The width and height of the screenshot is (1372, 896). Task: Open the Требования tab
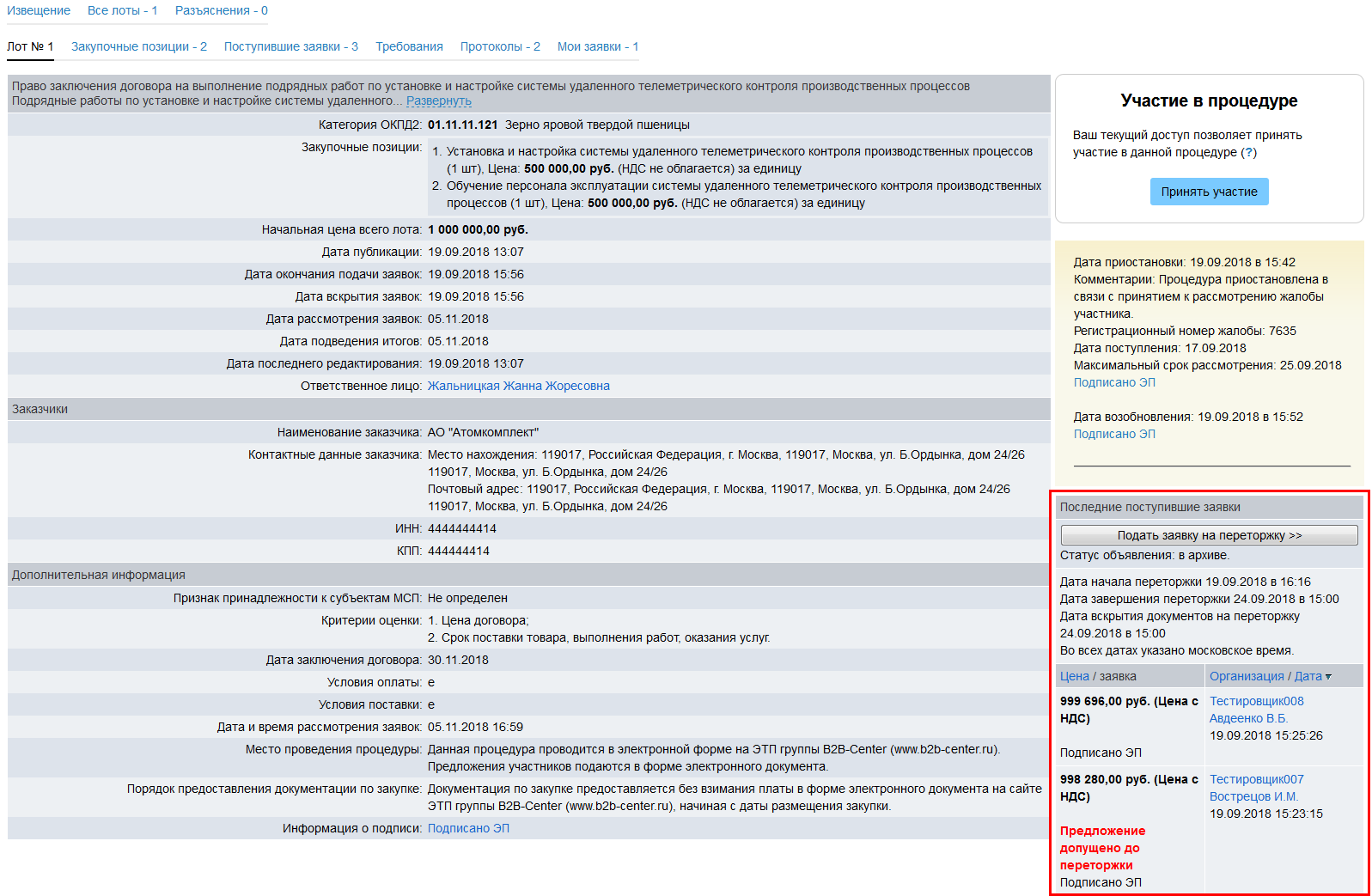tap(409, 46)
